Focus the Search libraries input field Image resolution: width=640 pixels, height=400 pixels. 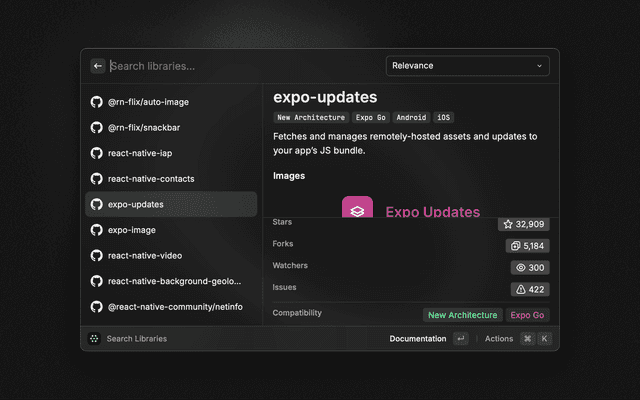[240, 66]
